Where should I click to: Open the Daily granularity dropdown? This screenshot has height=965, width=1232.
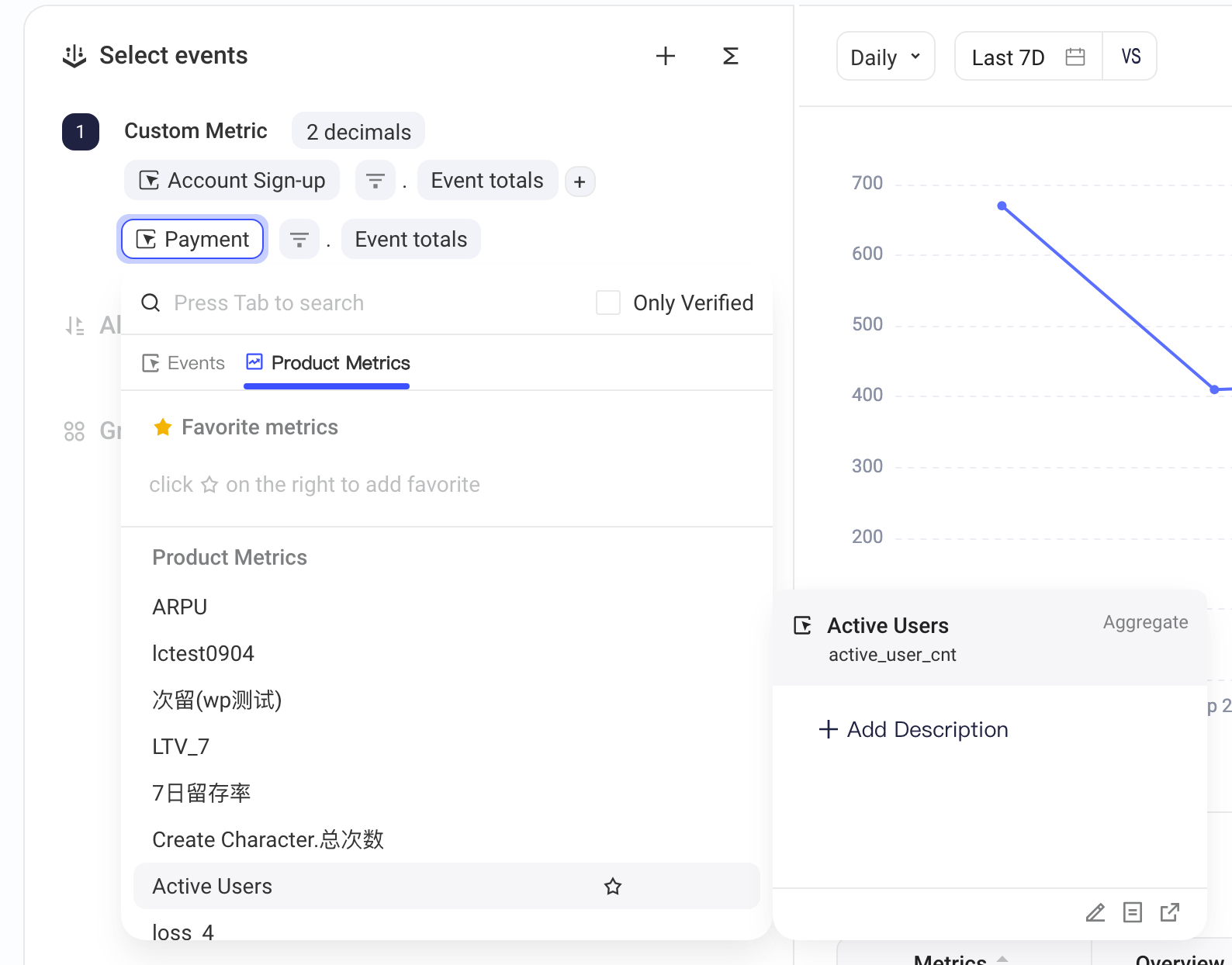click(886, 57)
